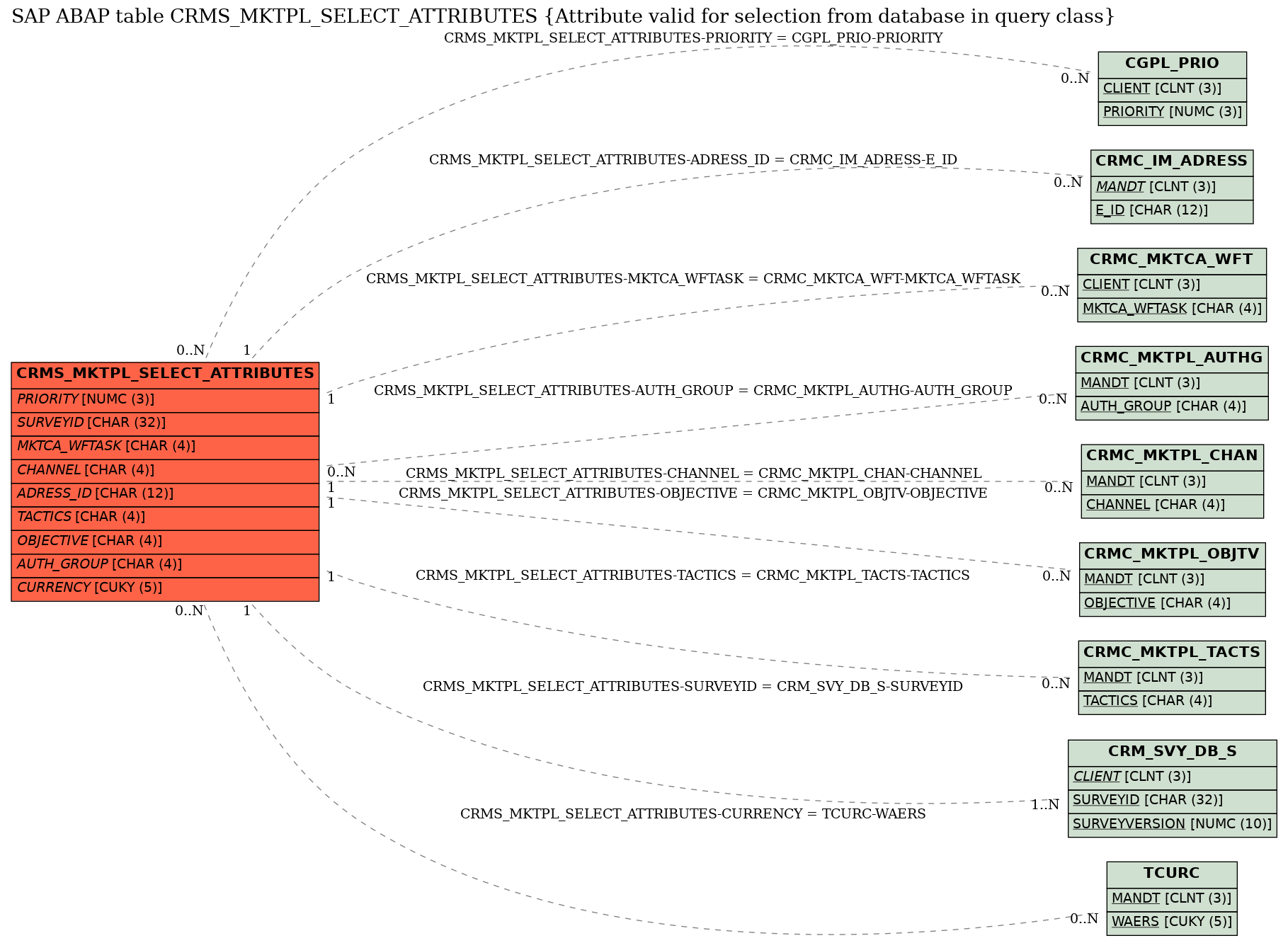Open the CRMC_MKTPL_TACTS table header
The image size is (1288, 943).
[x=1172, y=653]
